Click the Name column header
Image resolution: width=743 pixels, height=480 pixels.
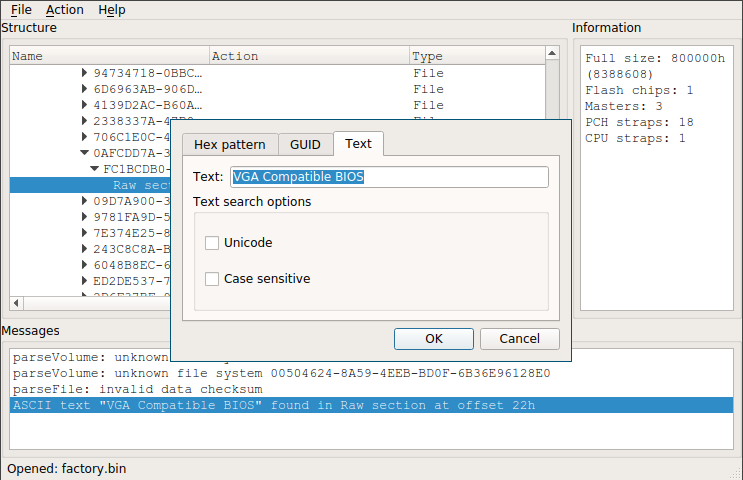(109, 56)
